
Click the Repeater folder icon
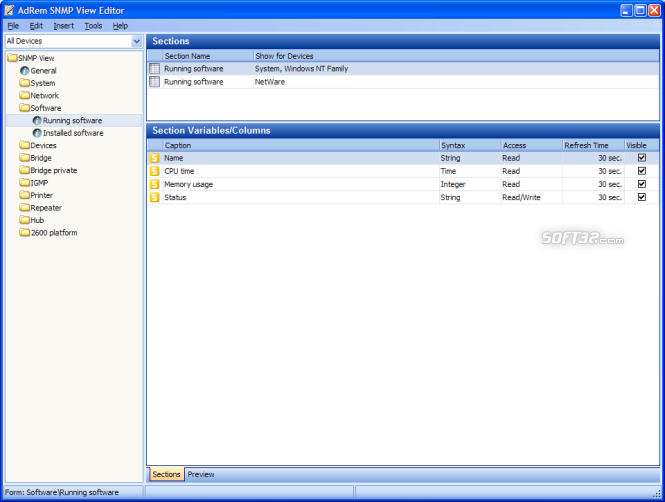tap(25, 207)
